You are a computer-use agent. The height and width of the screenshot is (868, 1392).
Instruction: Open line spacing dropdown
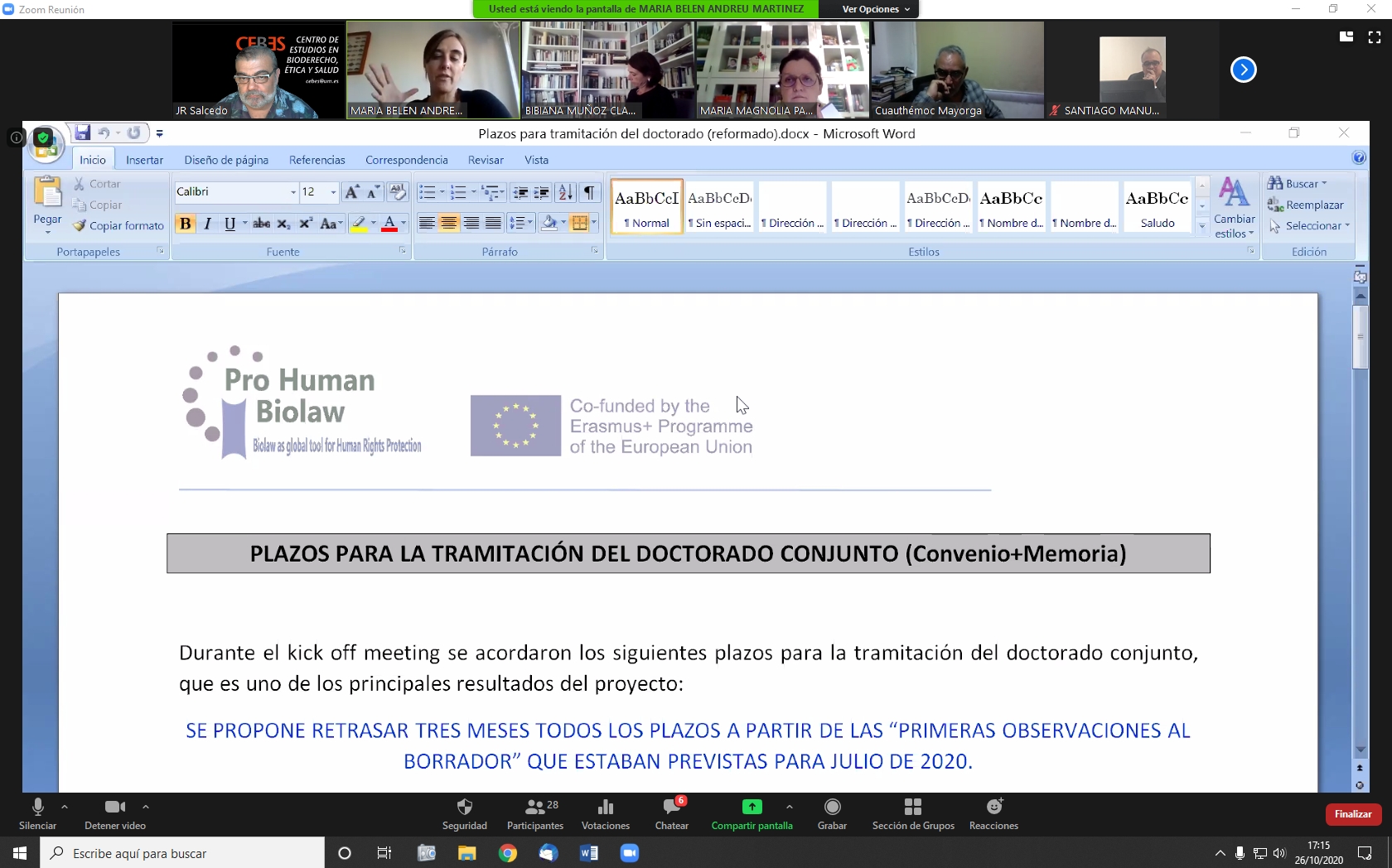pos(520,223)
